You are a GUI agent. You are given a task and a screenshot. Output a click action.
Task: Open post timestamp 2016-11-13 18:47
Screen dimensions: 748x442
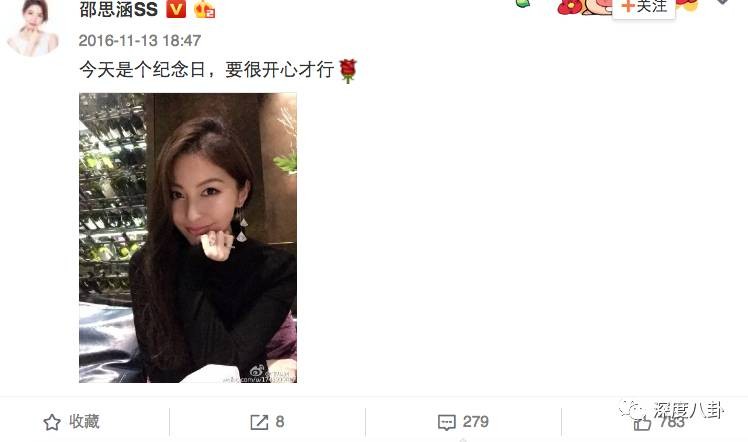click(140, 41)
